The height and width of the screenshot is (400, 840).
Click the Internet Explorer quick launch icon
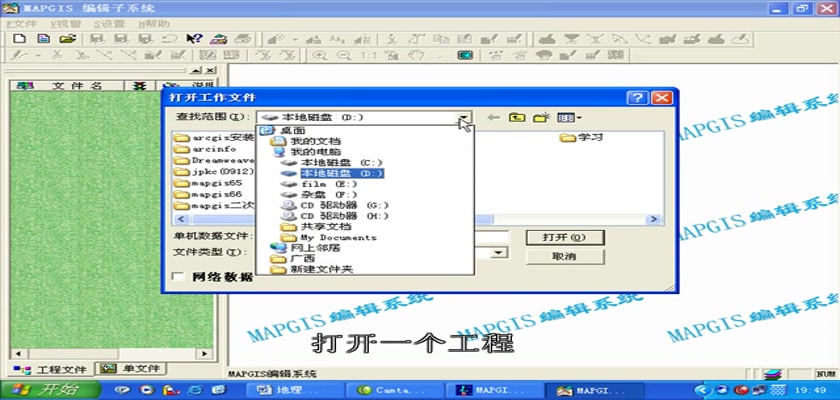pos(195,390)
